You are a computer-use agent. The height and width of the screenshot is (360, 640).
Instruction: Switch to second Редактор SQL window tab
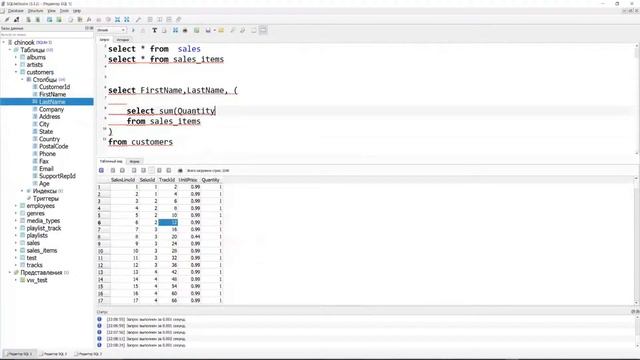pyautogui.click(x=54, y=354)
